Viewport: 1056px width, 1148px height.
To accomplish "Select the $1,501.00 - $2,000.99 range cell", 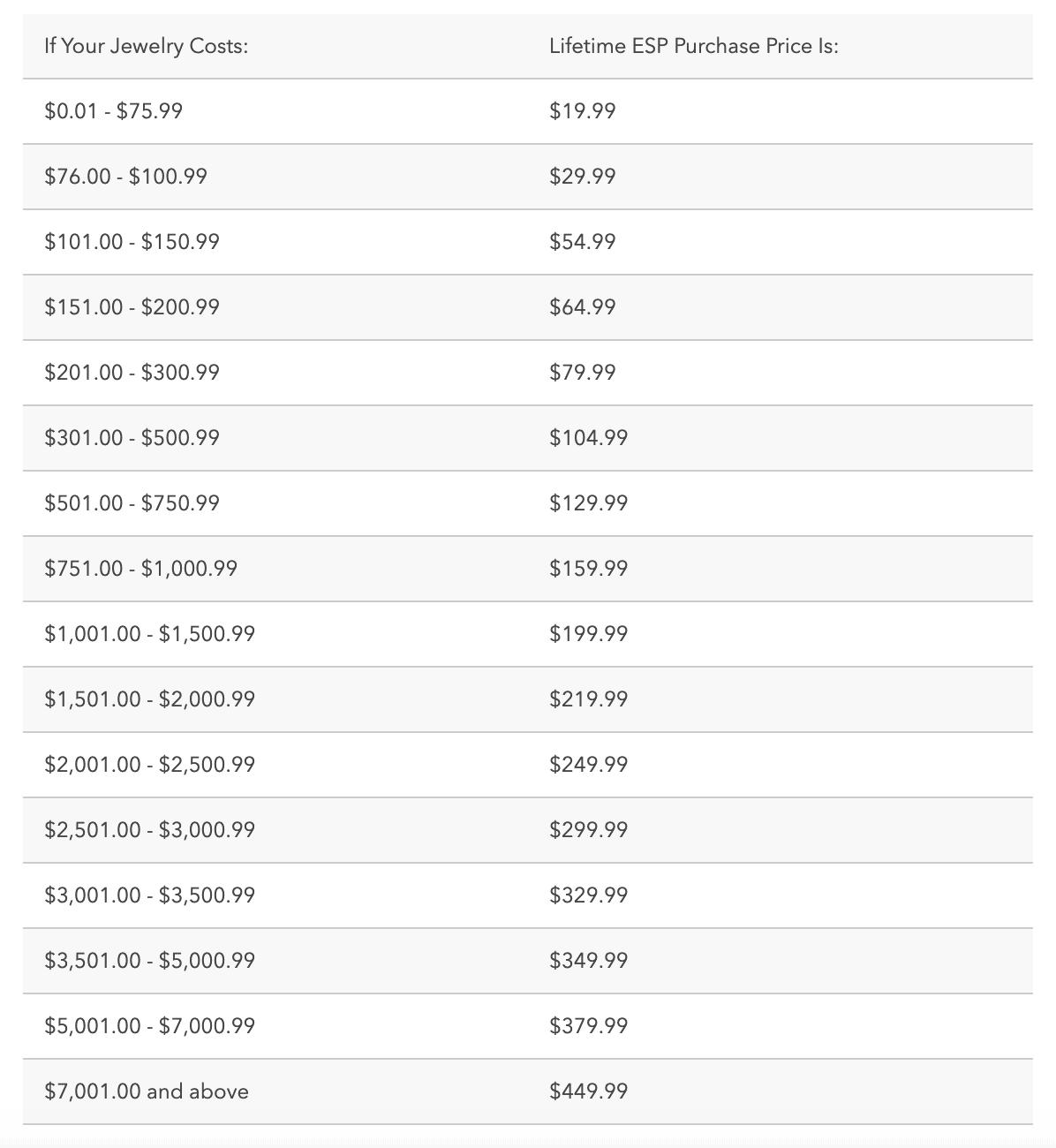I will tap(150, 699).
